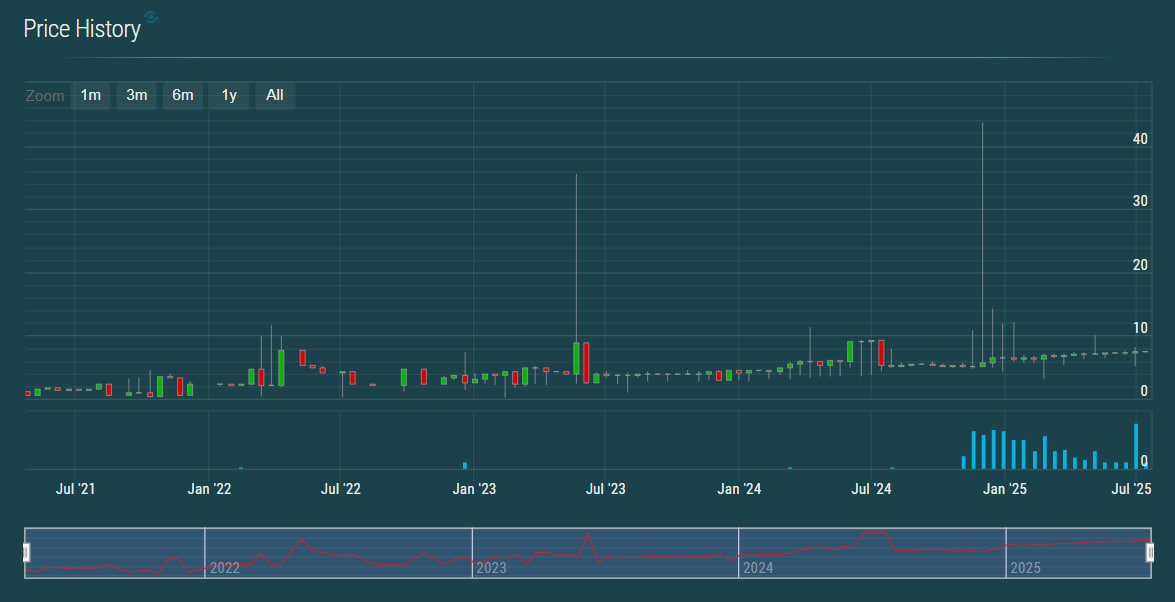
Task: Select the 3m zoom range
Action: (136, 95)
